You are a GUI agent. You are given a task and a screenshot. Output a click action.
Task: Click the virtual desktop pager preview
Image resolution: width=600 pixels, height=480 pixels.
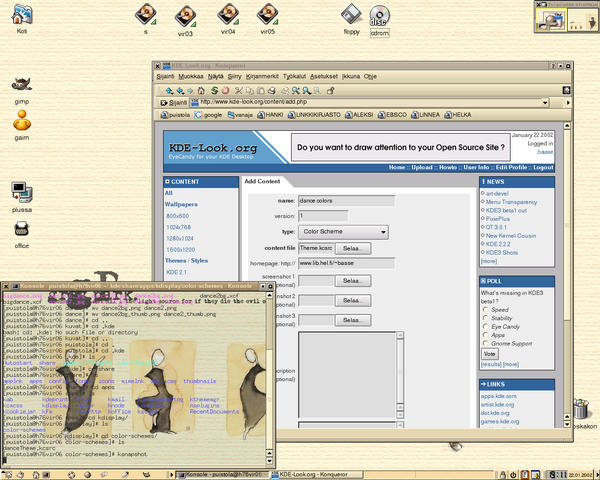566,20
